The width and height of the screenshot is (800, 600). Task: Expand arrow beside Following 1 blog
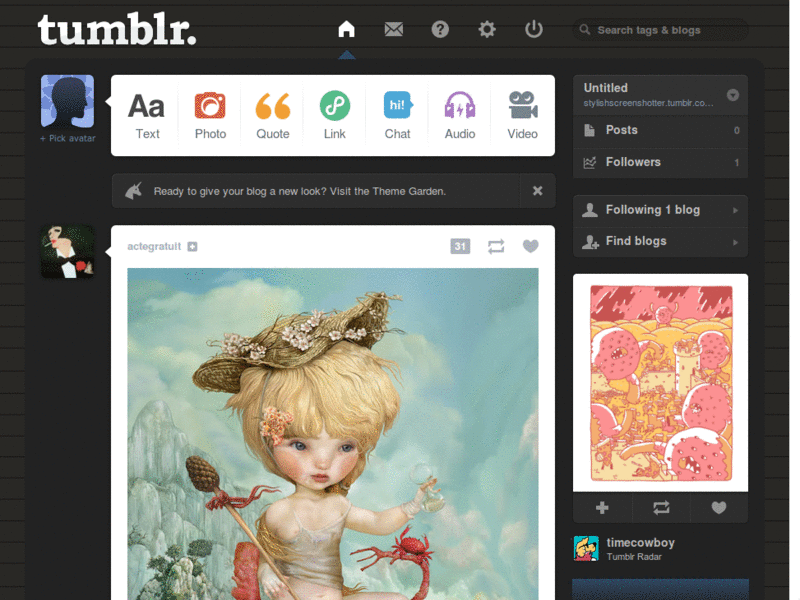(x=735, y=210)
